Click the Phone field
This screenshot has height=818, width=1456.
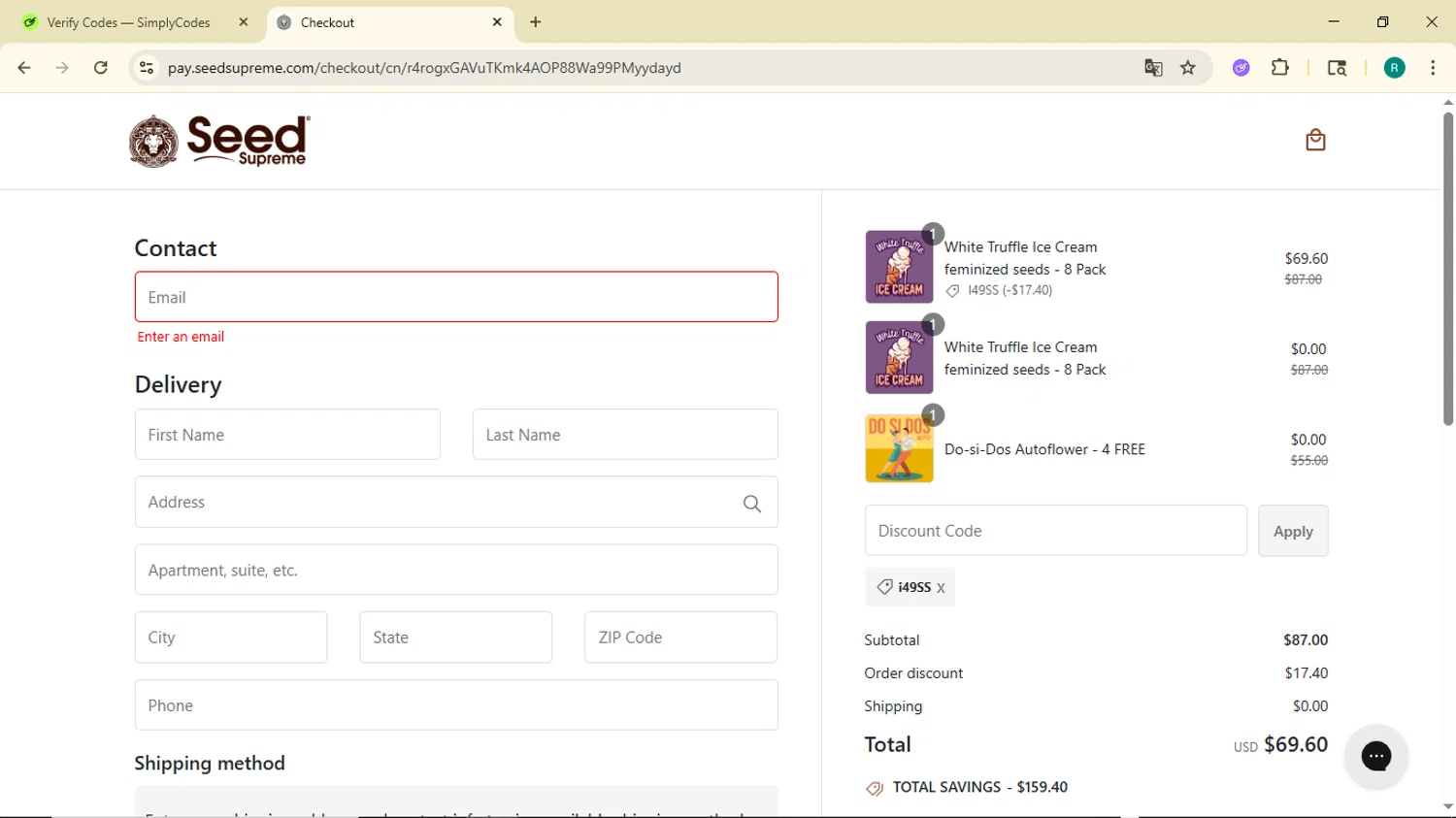456,704
